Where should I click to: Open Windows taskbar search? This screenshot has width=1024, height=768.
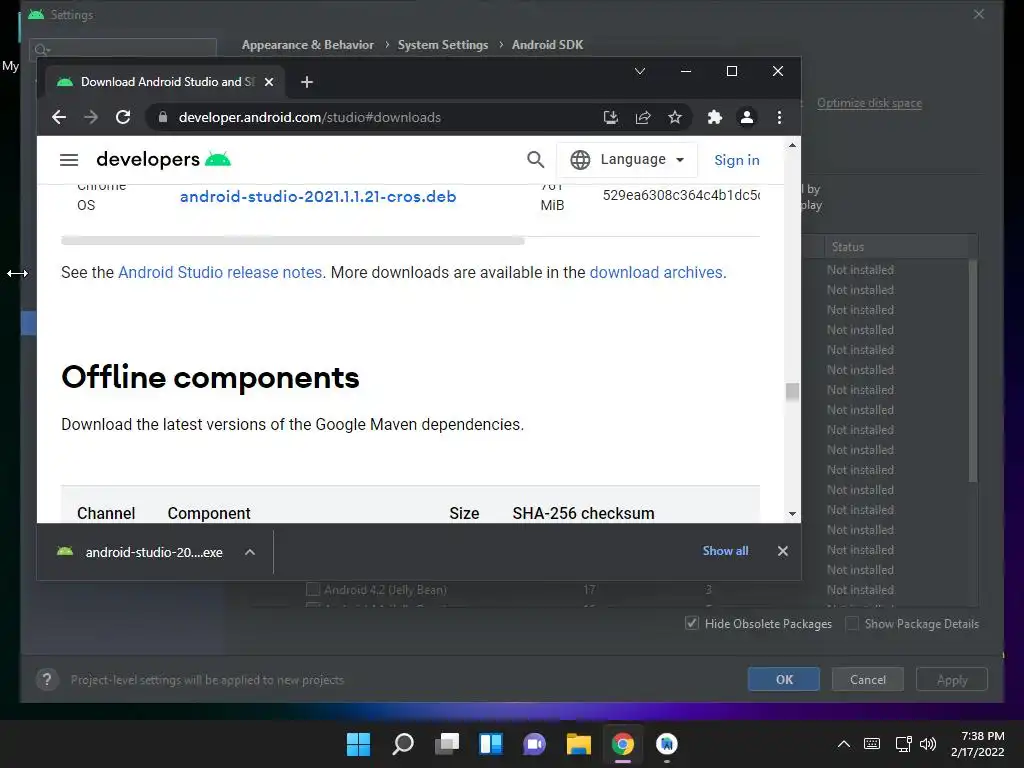point(402,744)
